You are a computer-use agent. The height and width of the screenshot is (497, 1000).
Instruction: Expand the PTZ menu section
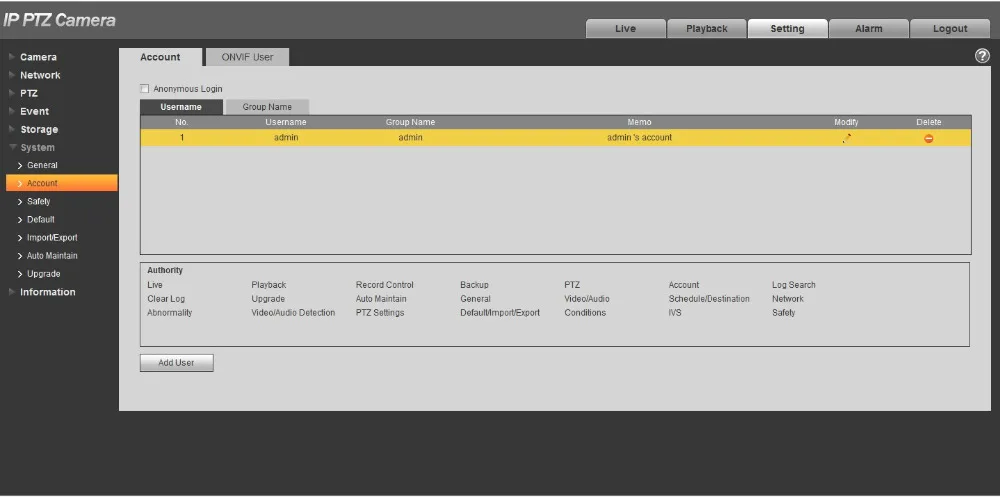tap(29, 93)
